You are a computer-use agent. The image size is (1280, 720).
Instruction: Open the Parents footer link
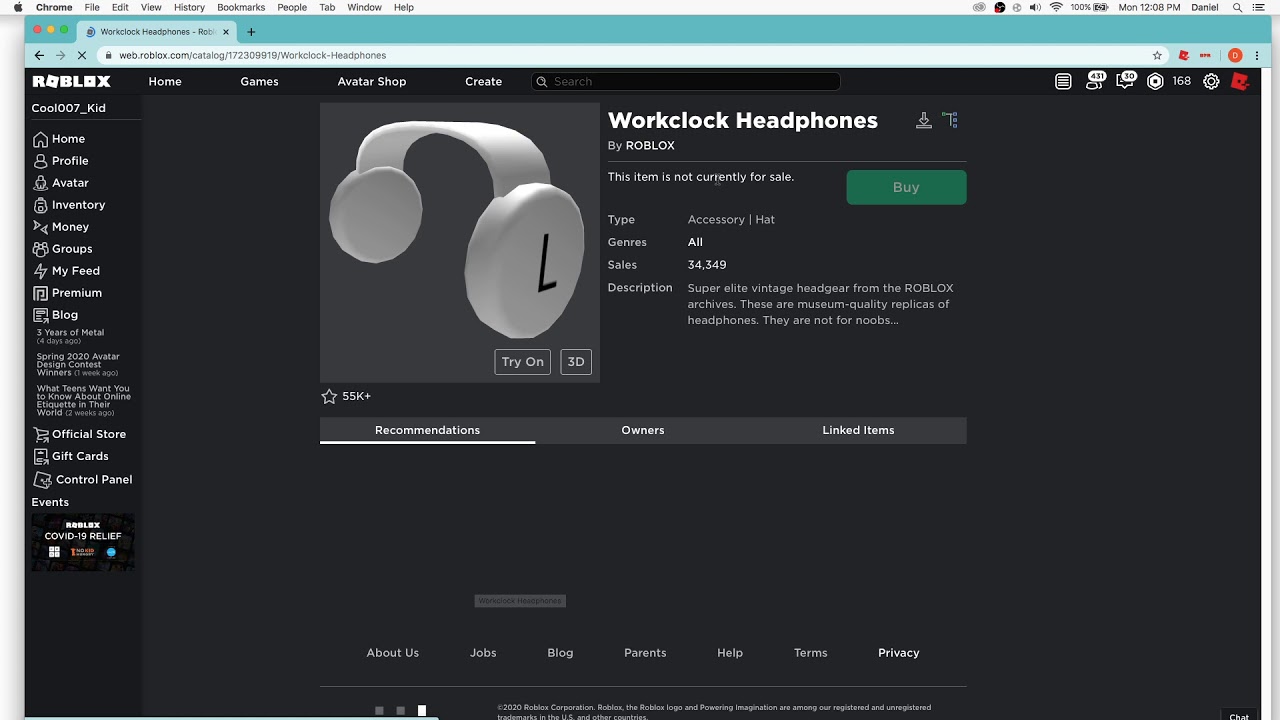click(x=645, y=653)
